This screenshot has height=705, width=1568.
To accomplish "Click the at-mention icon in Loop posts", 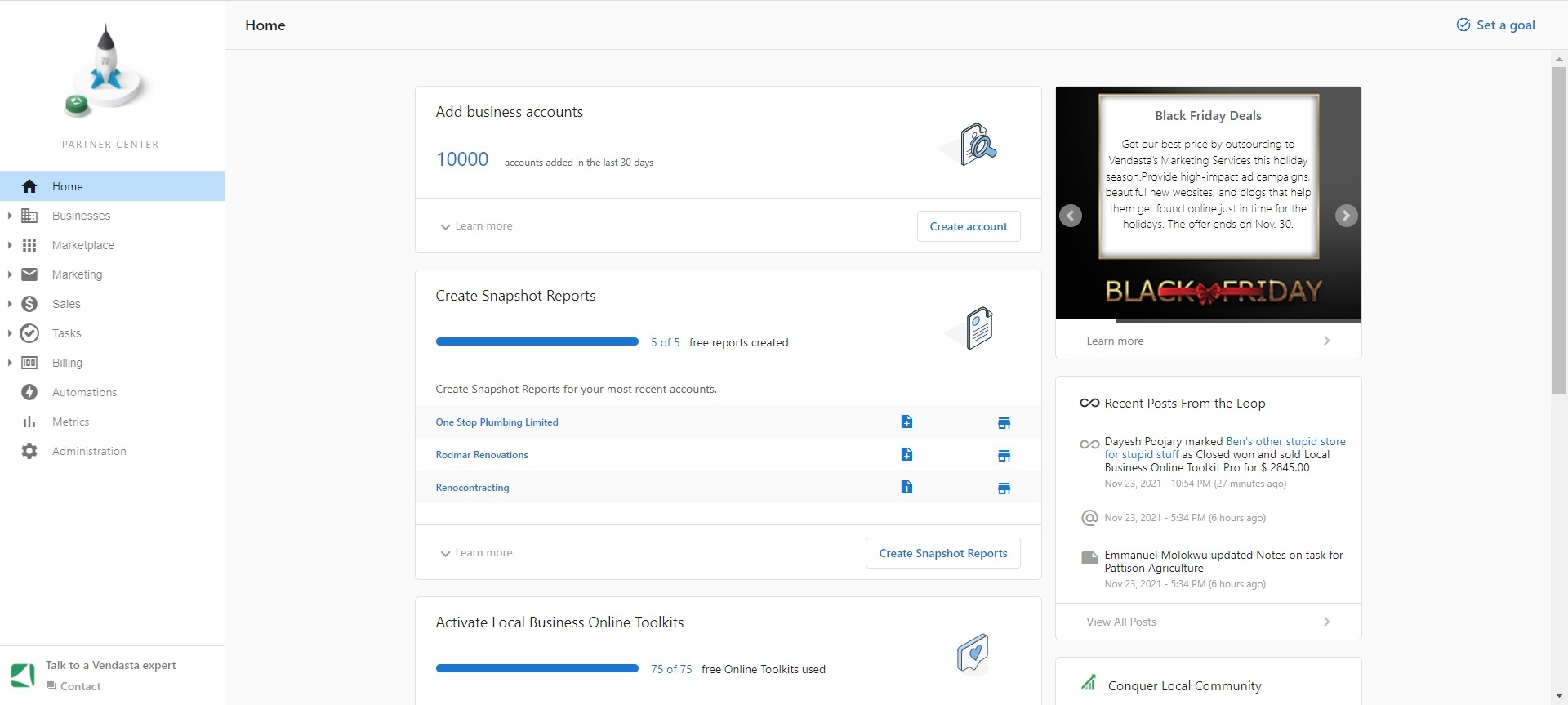I will (x=1089, y=517).
